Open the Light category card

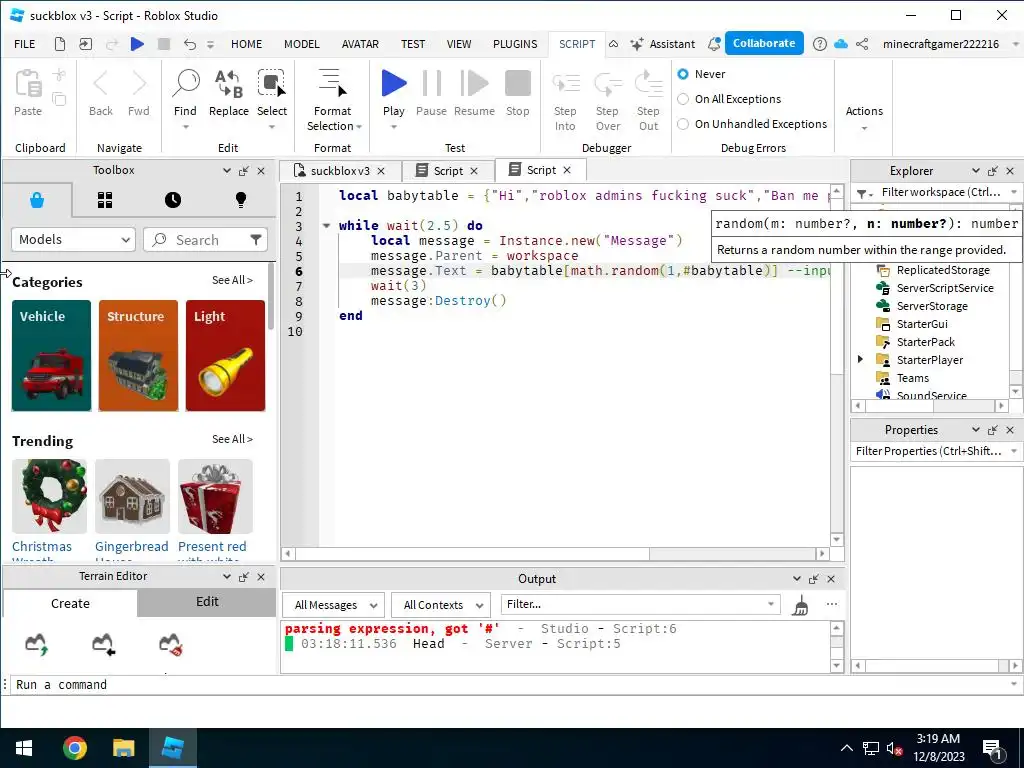(225, 355)
